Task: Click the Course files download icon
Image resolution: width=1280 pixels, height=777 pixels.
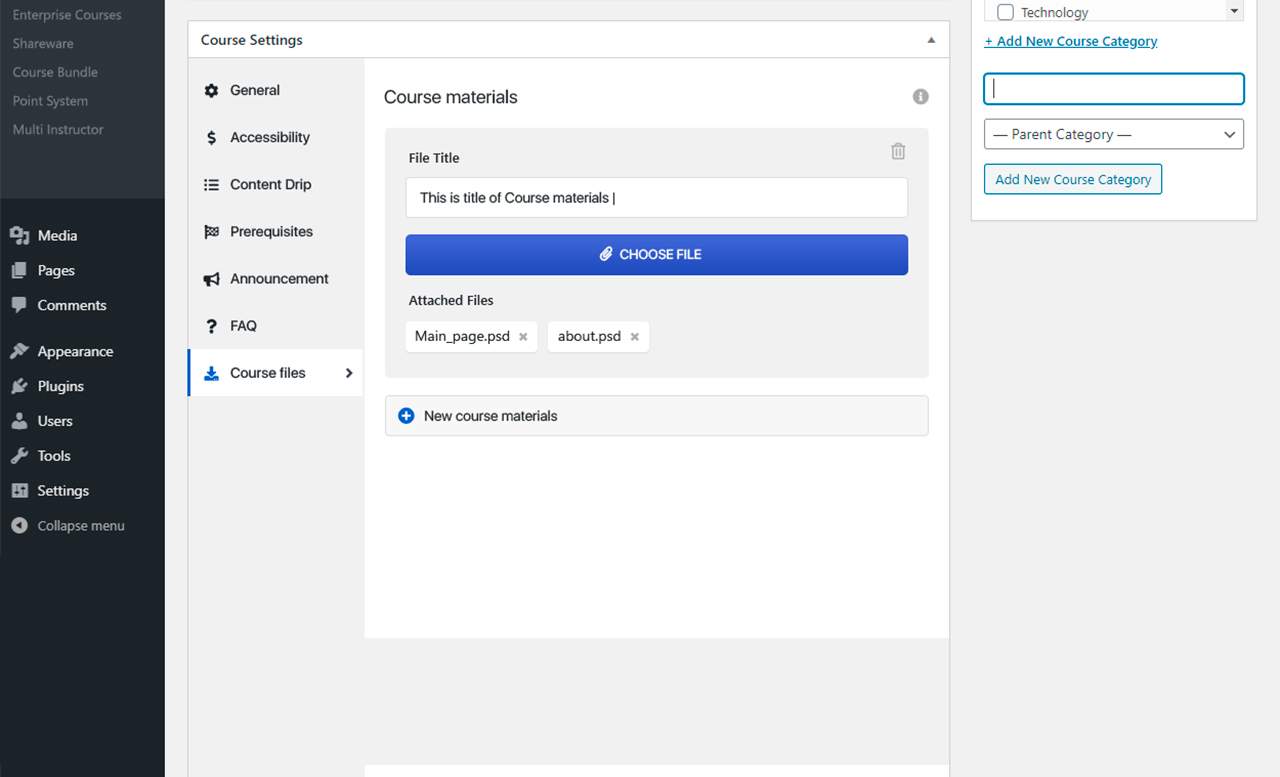Action: pyautogui.click(x=211, y=372)
